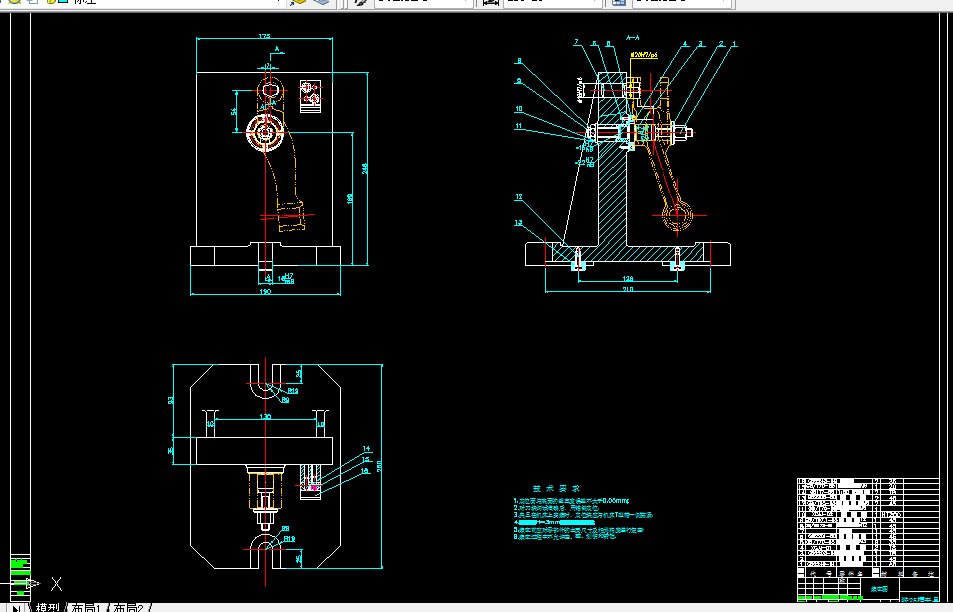Select the 技术要求 heading text

tap(556, 488)
